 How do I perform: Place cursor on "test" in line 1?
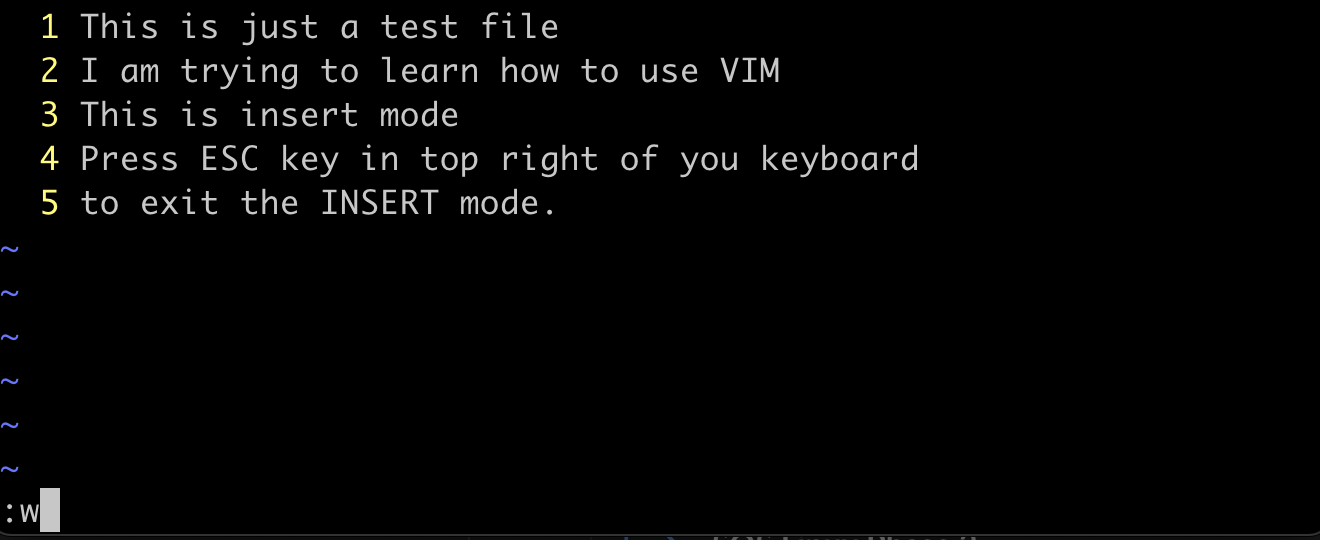[419, 27]
